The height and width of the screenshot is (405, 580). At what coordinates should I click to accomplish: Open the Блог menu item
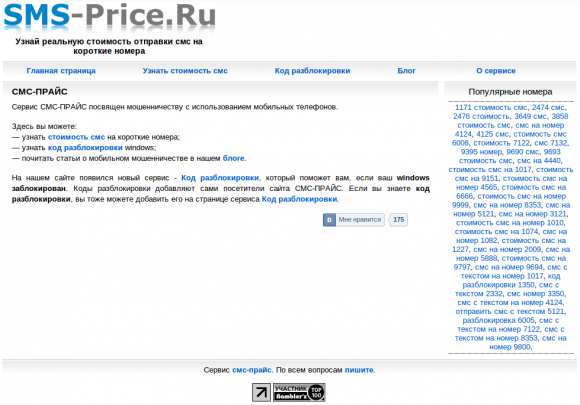406,71
